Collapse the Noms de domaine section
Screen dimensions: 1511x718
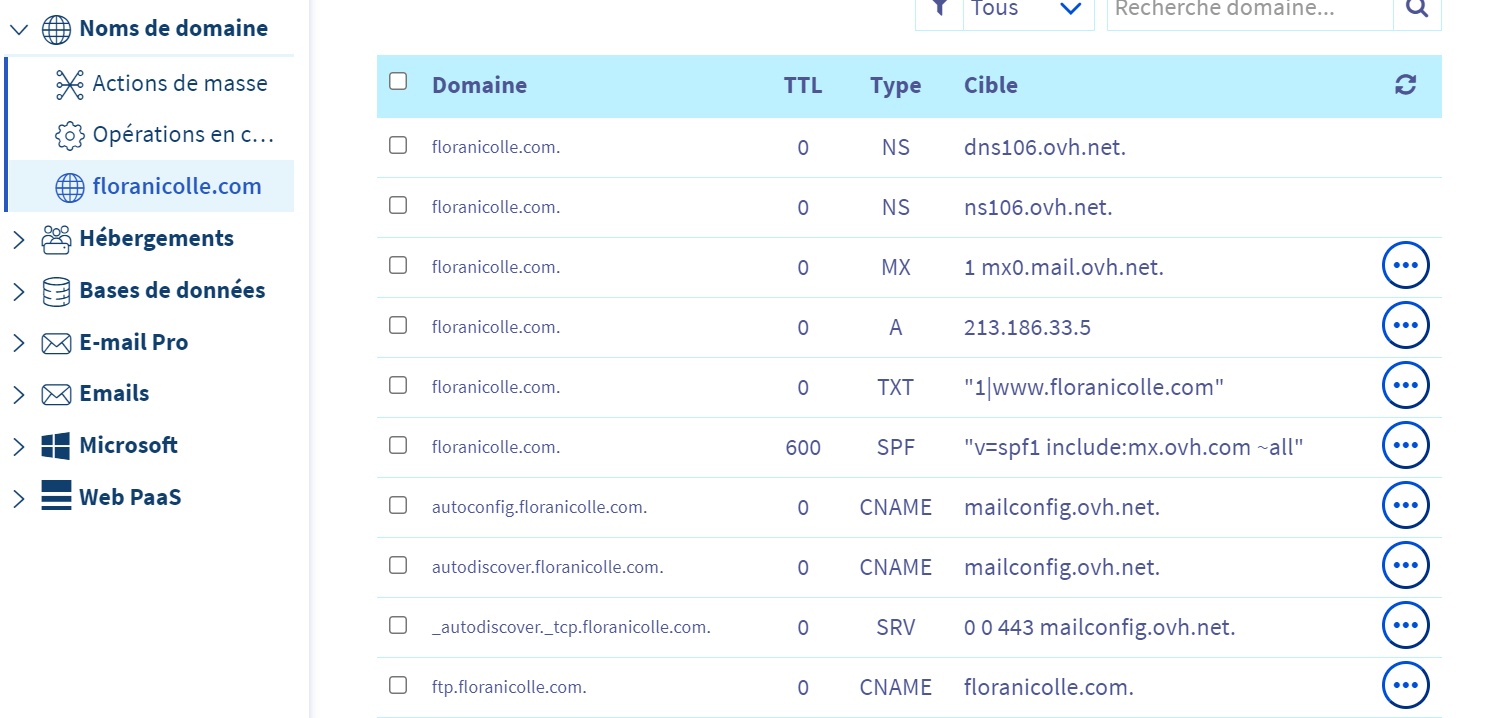click(18, 29)
